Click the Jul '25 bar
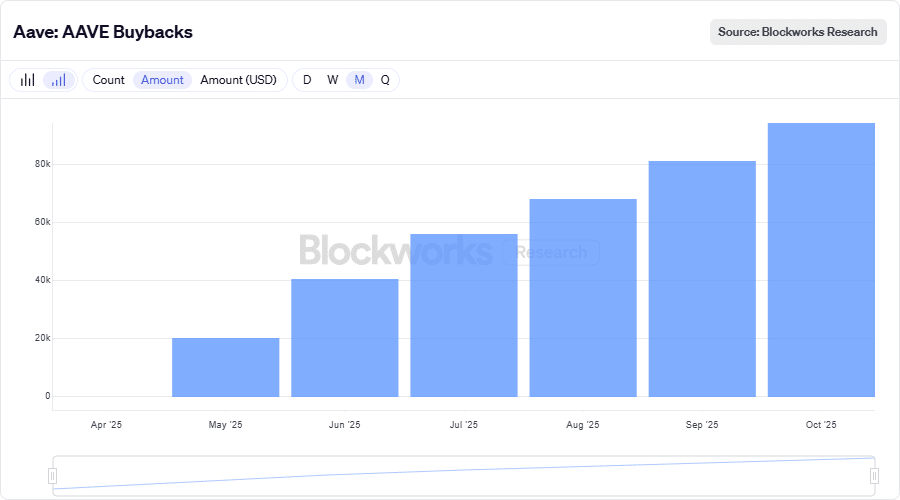Image resolution: width=900 pixels, height=500 pixels. 463,315
